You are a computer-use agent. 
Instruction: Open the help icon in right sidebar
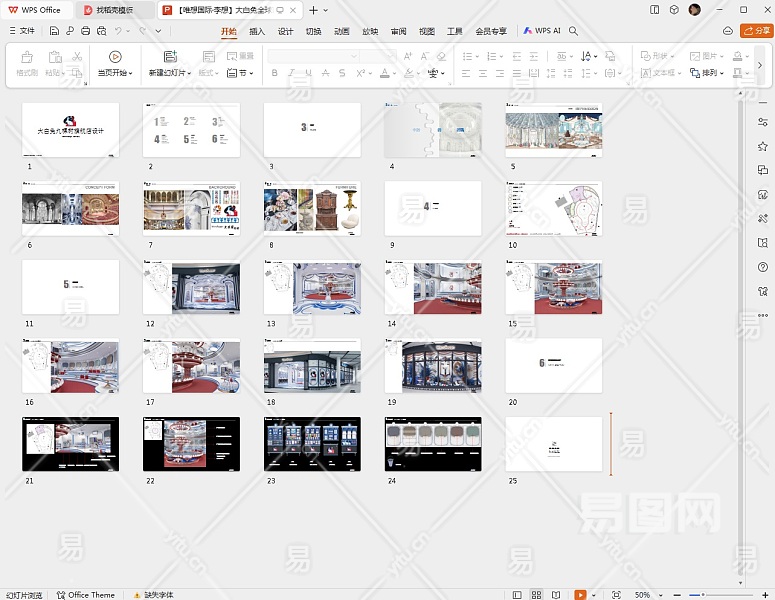point(763,266)
